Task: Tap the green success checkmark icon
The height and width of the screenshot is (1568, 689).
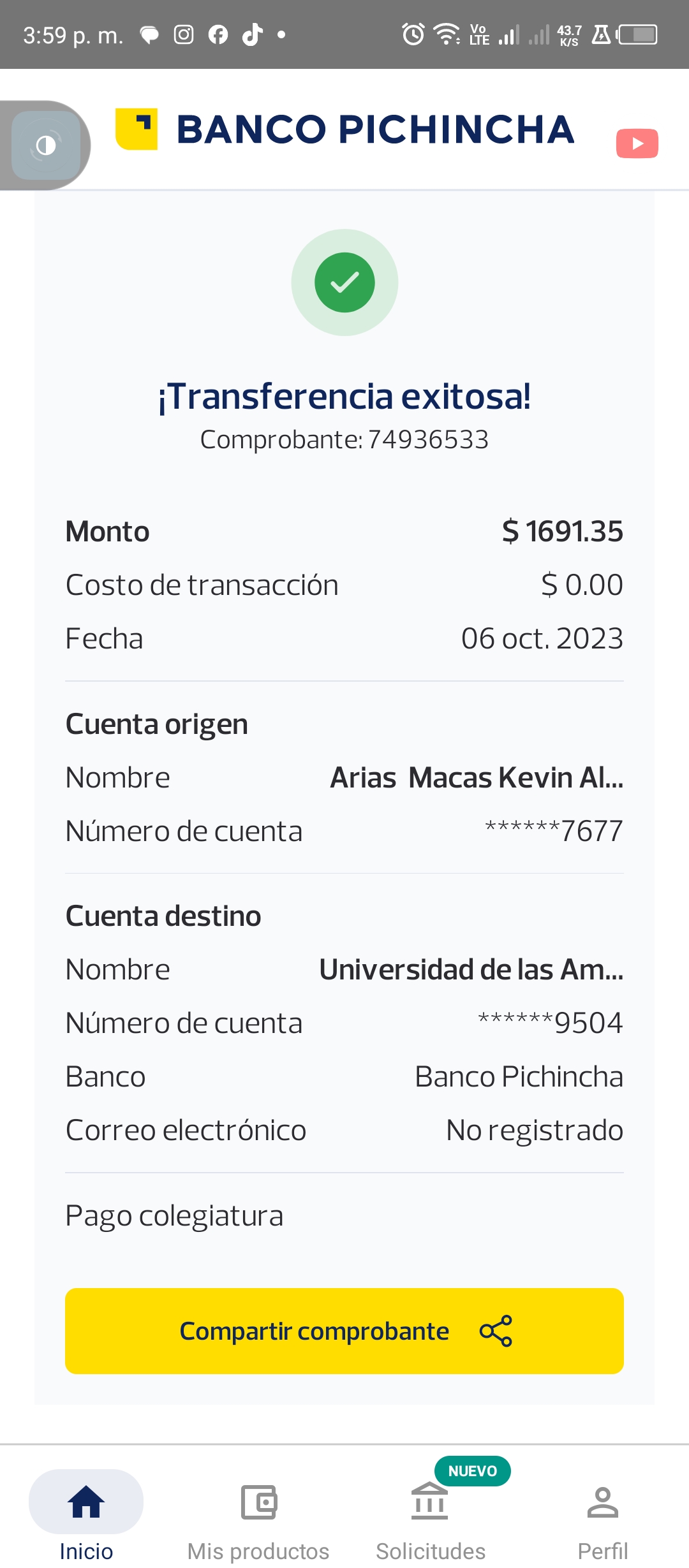Action: tap(344, 282)
